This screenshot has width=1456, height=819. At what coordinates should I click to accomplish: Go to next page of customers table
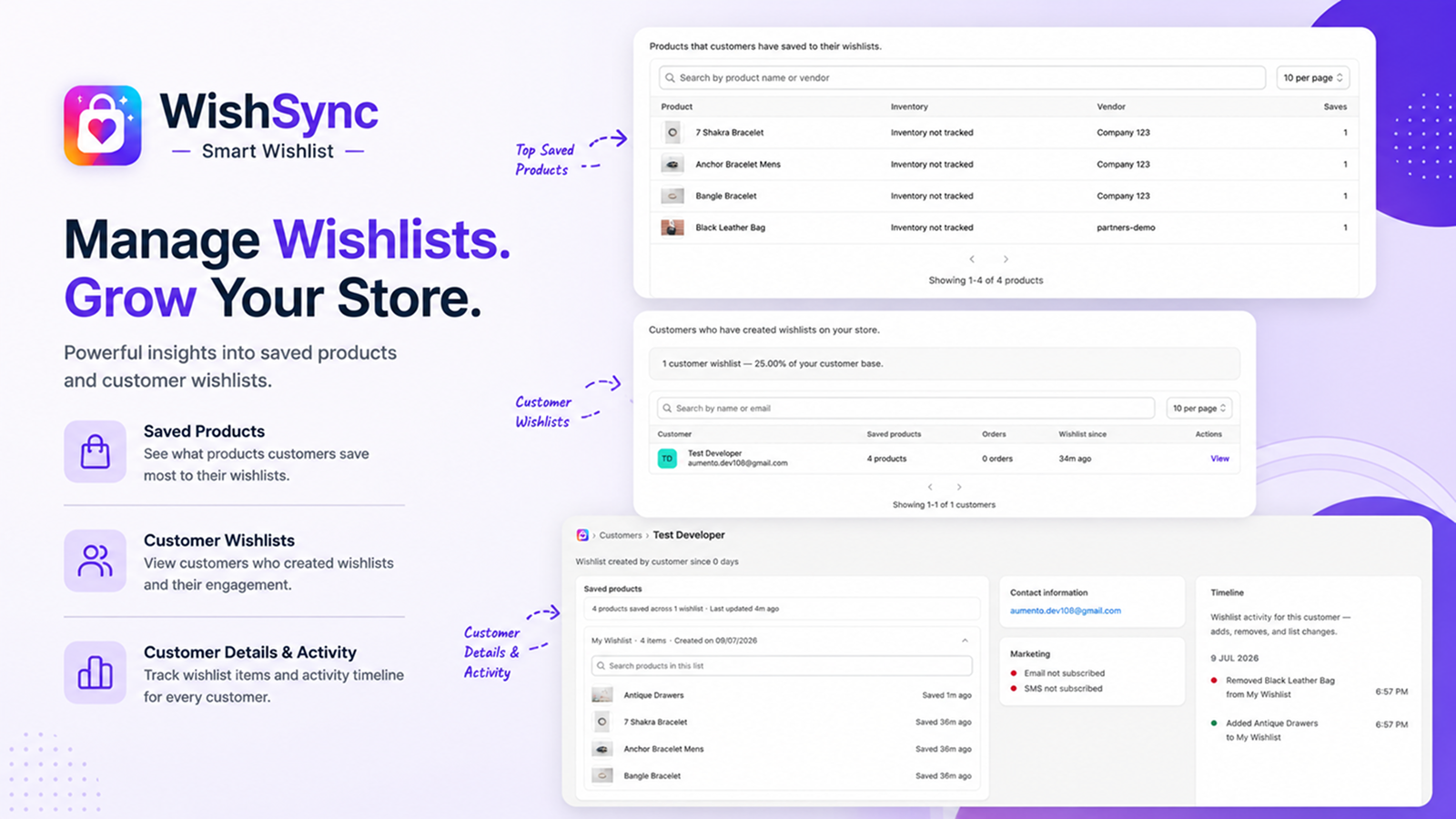pos(959,487)
